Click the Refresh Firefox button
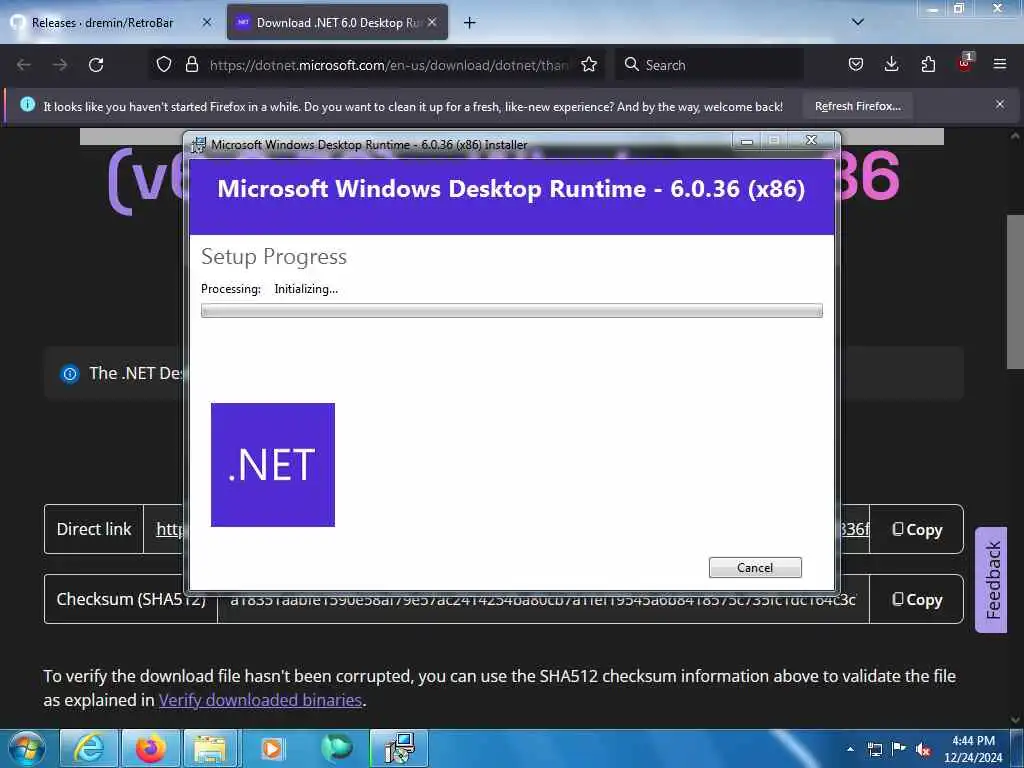The image size is (1024, 768). [857, 106]
